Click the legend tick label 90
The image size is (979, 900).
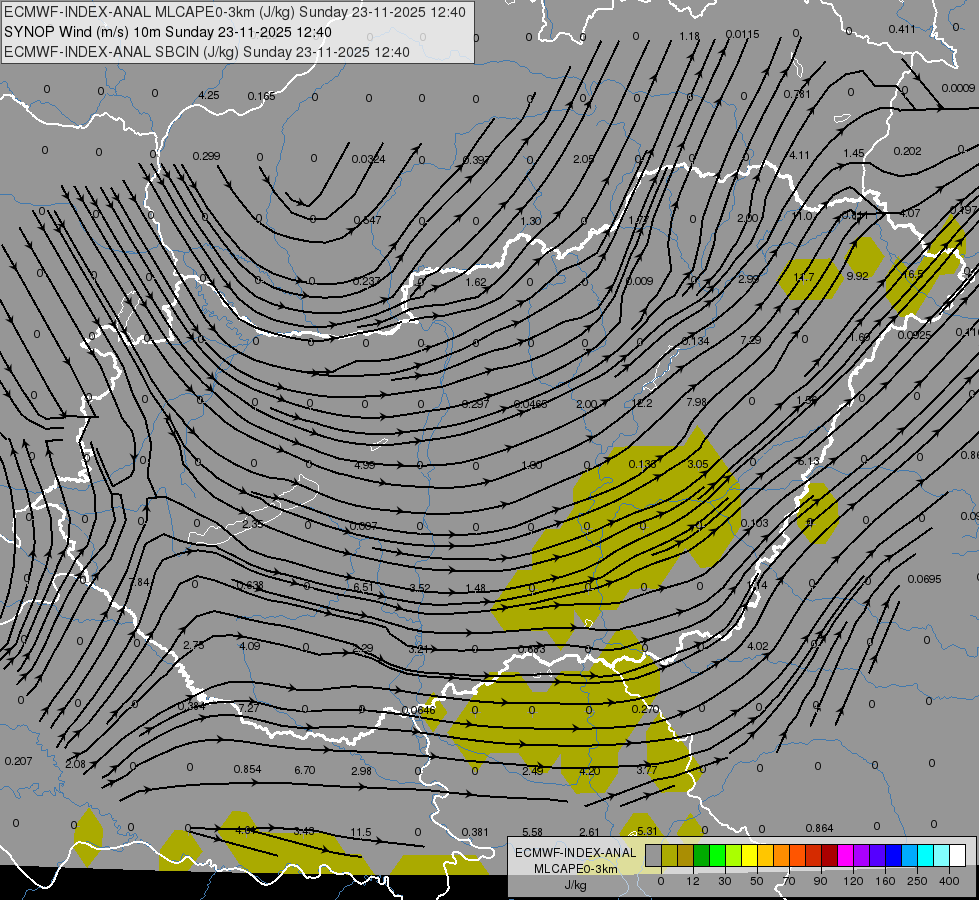point(820,881)
